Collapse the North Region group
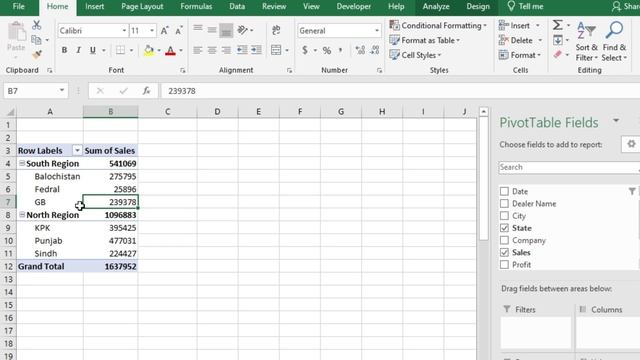The width and height of the screenshot is (640, 360). pyautogui.click(x=22, y=215)
